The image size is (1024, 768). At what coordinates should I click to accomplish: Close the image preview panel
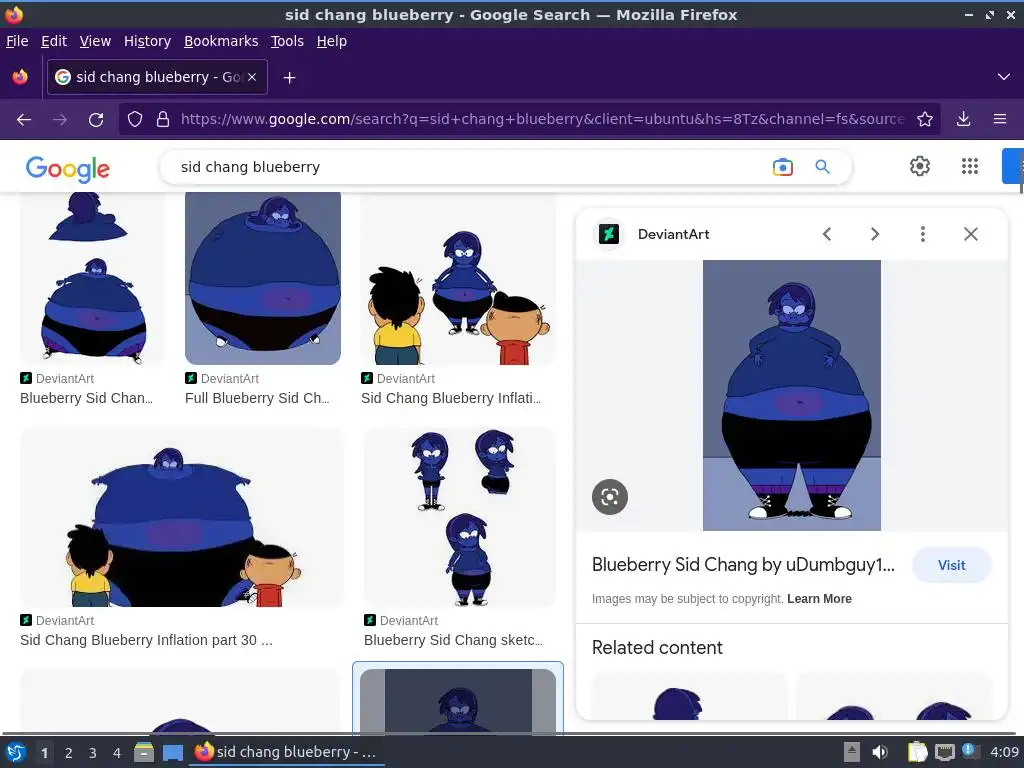pos(971,234)
